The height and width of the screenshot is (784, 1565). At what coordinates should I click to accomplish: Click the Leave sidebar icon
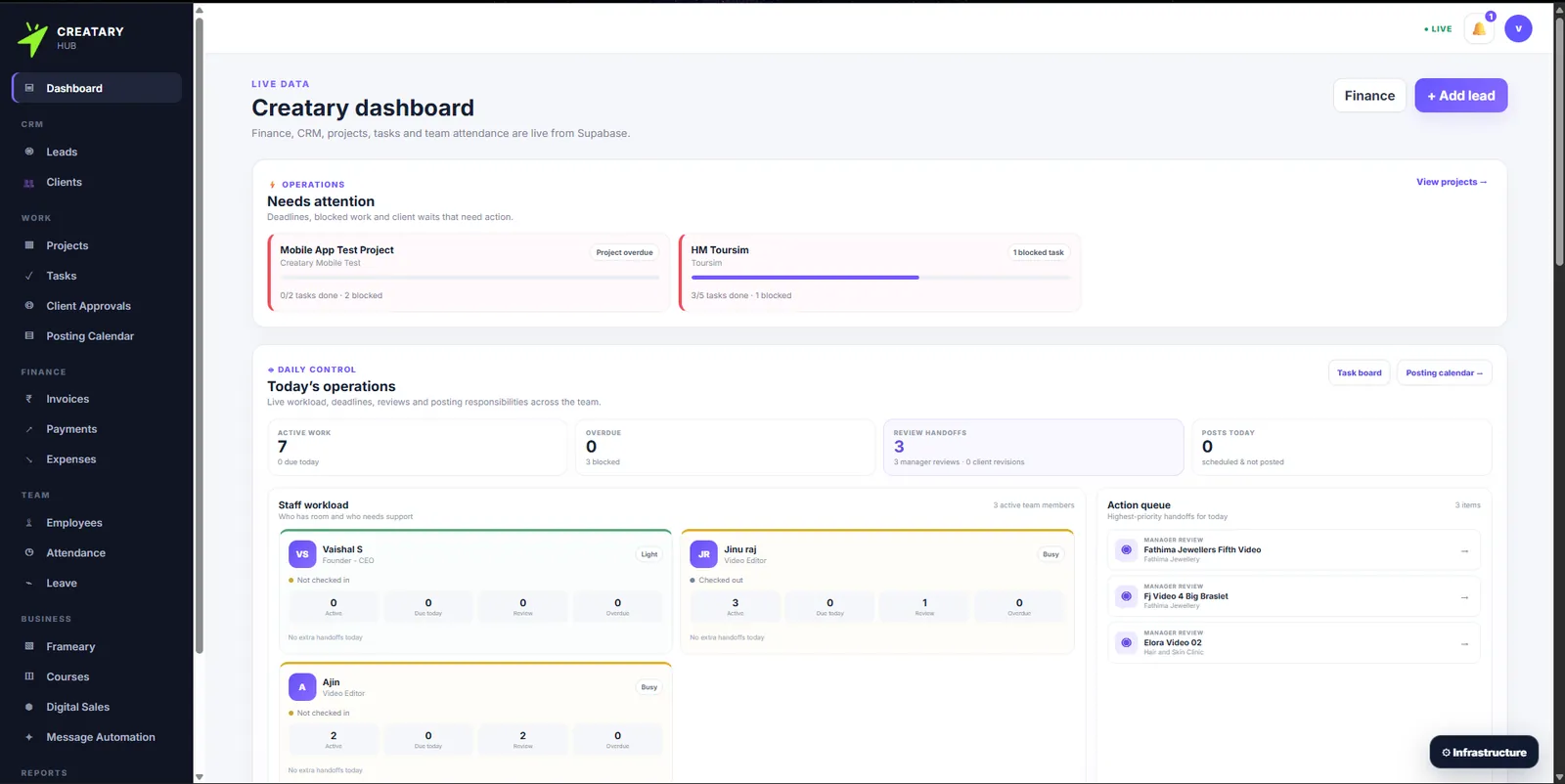(29, 584)
